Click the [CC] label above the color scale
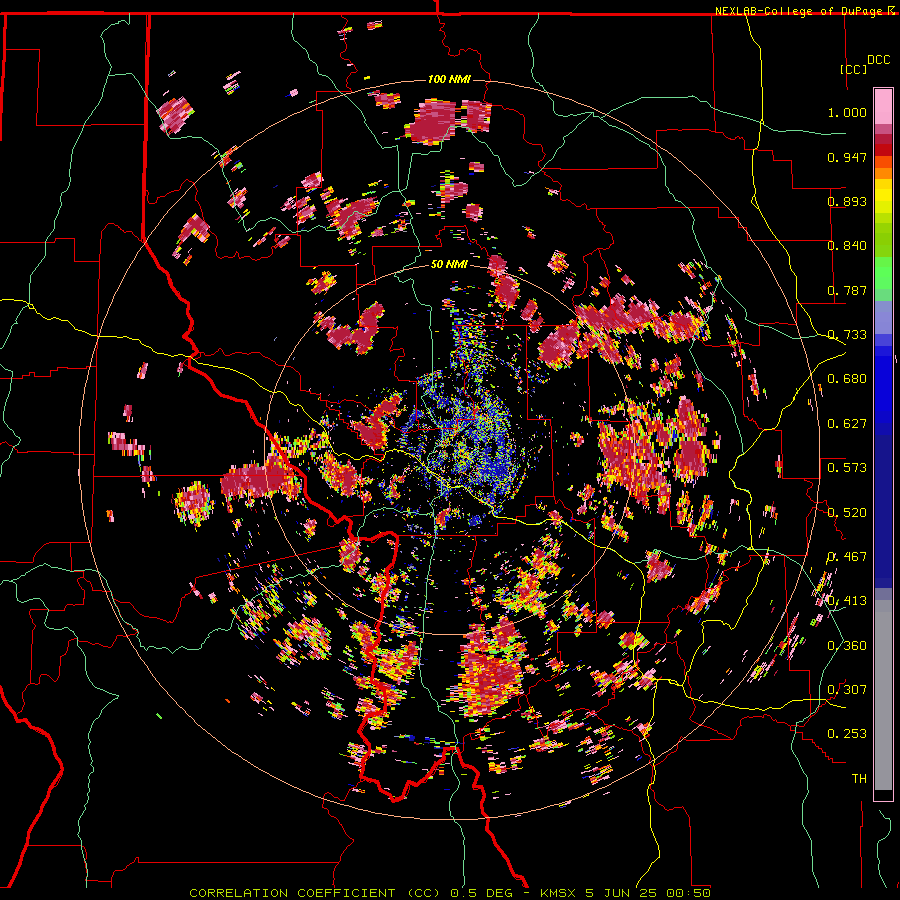The image size is (900, 900). point(853,69)
